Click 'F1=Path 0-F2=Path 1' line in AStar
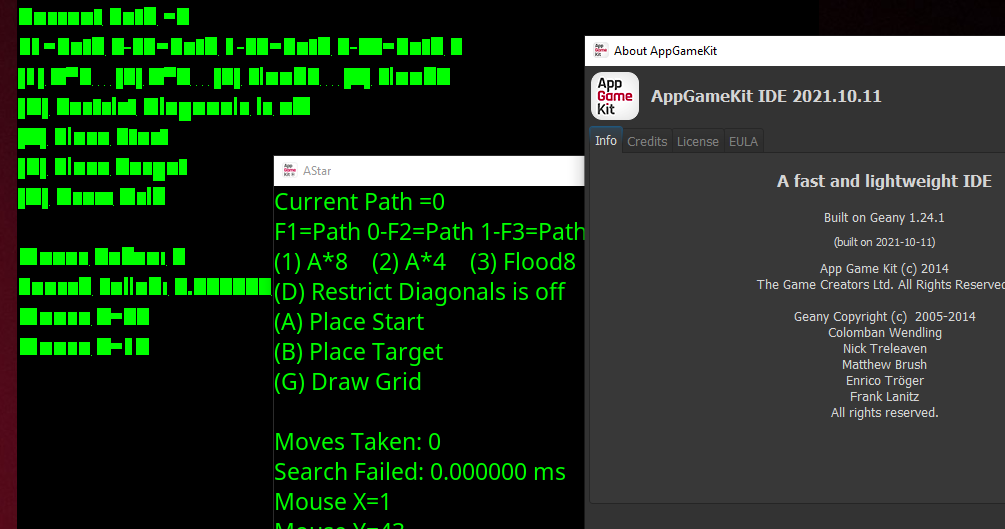 coord(429,232)
